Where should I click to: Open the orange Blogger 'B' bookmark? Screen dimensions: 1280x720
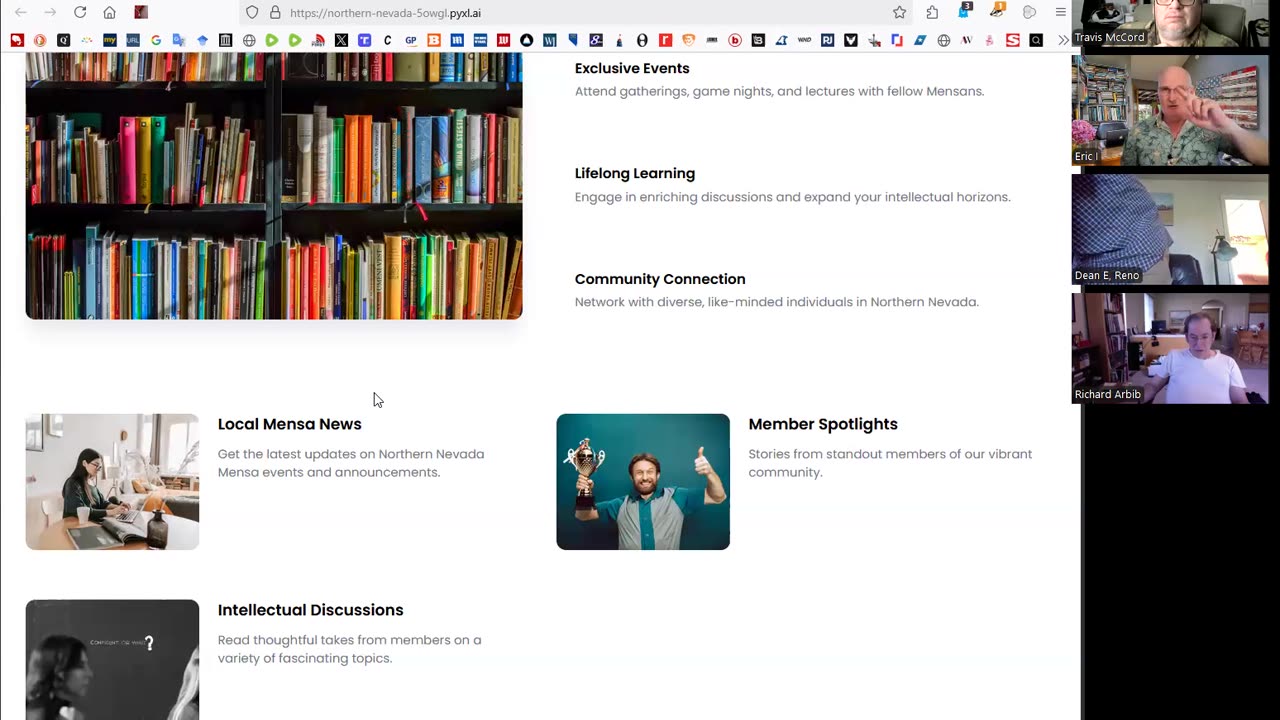click(434, 40)
